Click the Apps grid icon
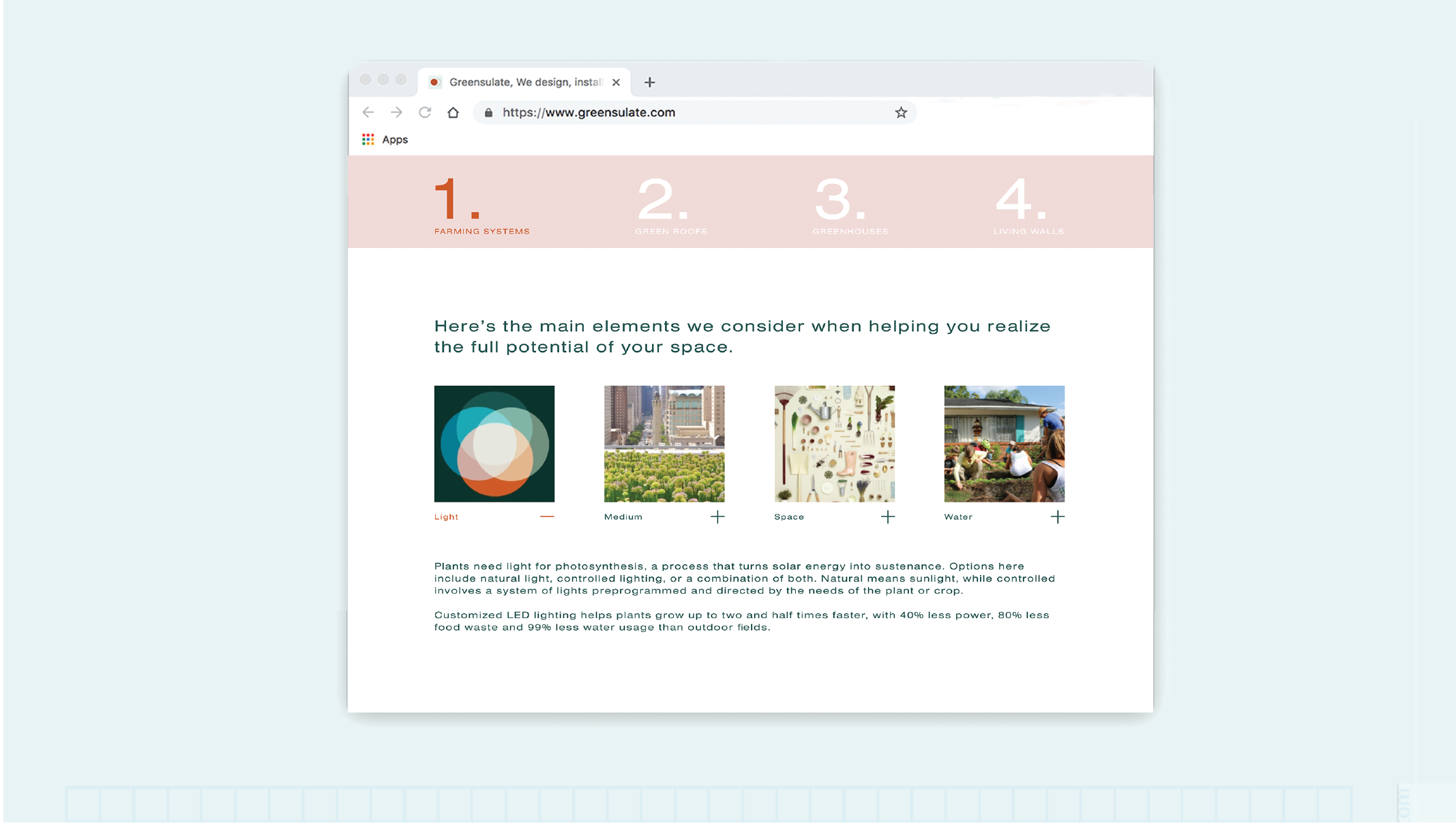The width and height of the screenshot is (1456, 824). [x=368, y=140]
